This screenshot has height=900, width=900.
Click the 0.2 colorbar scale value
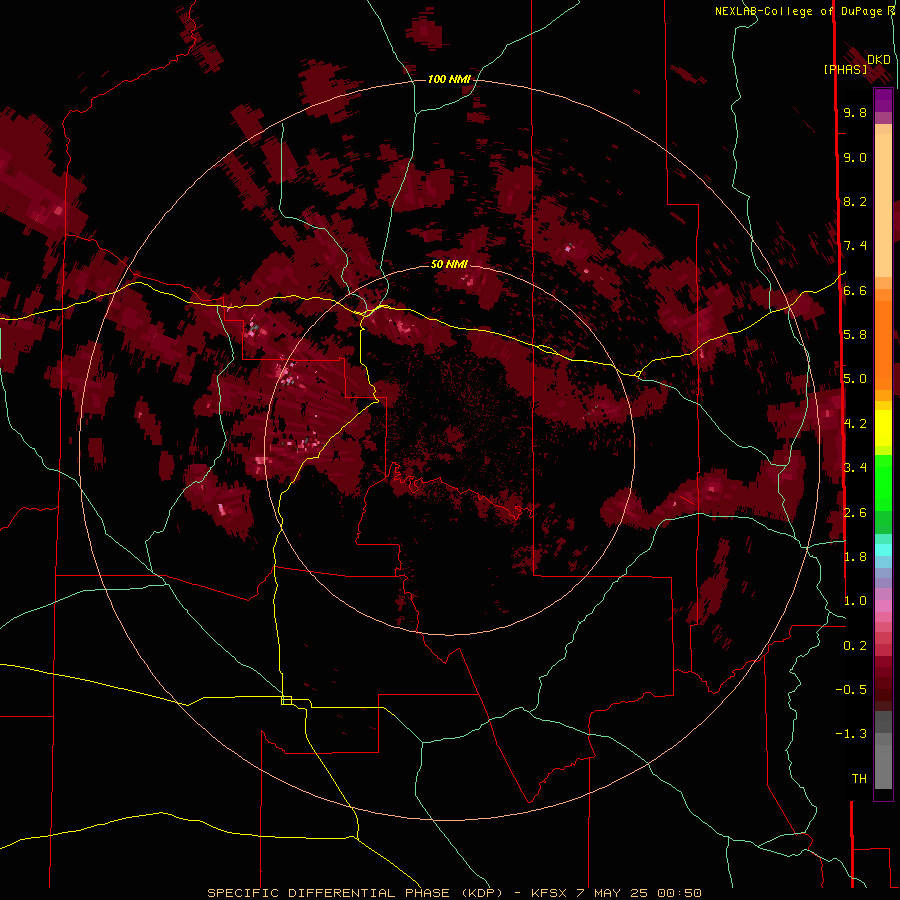coord(855,646)
